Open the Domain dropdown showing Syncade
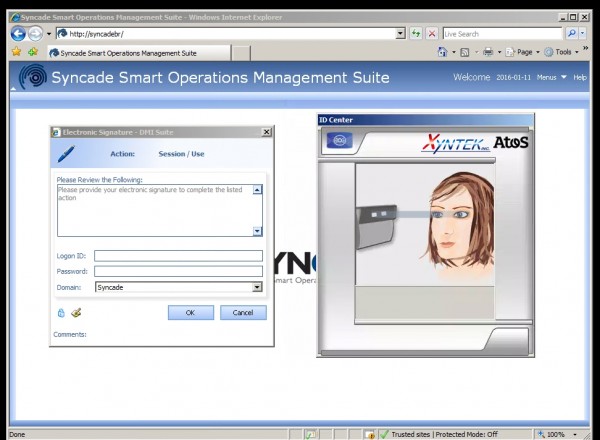Viewport: 600px width, 440px height. tap(257, 287)
